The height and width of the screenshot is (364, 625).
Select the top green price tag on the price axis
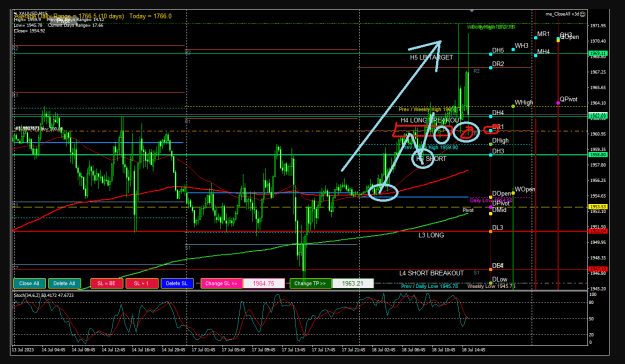[598, 53]
